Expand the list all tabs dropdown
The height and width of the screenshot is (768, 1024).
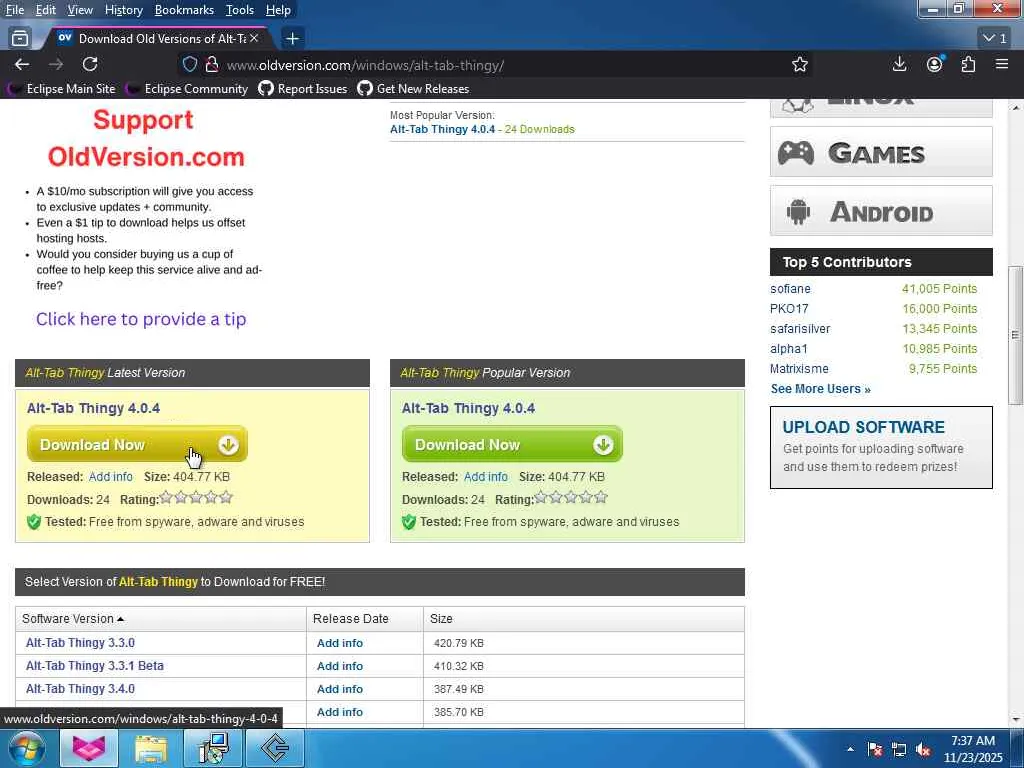point(995,39)
